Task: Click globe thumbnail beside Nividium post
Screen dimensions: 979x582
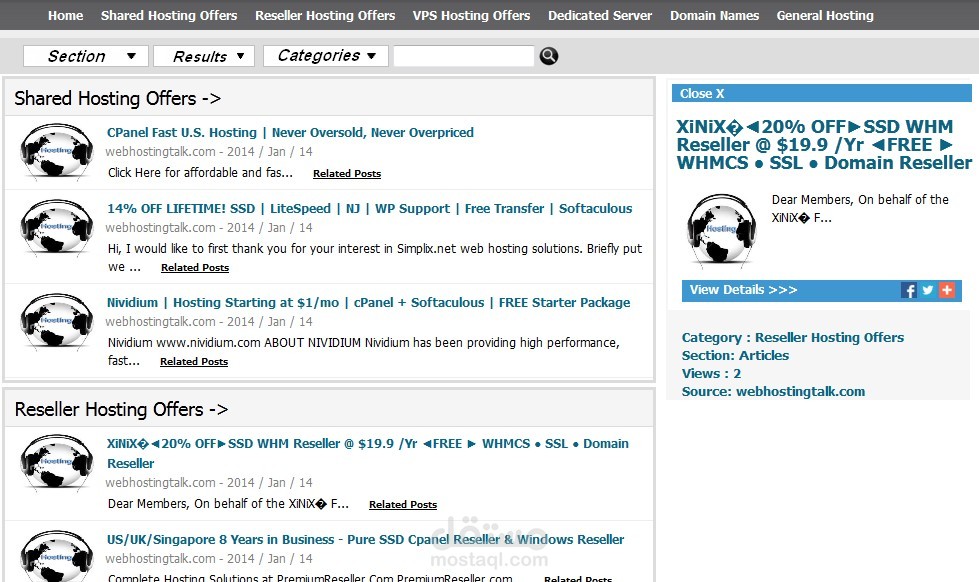Action: click(x=57, y=322)
